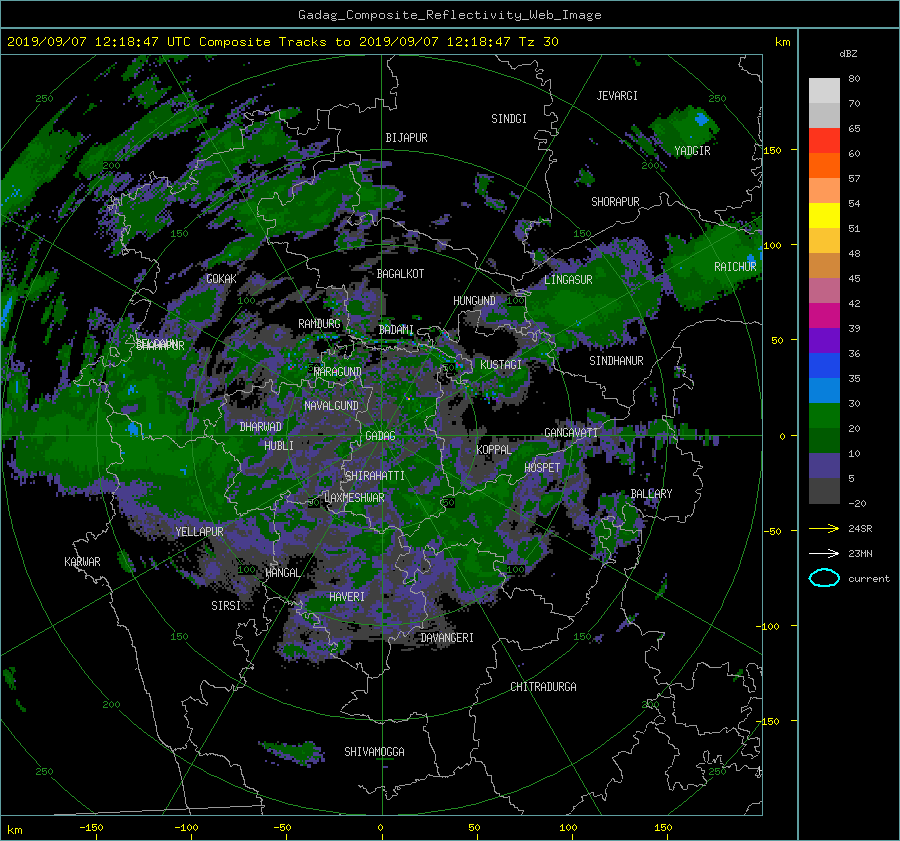The height and width of the screenshot is (841, 900).
Task: Click the BALLARY city label
Action: point(651,494)
